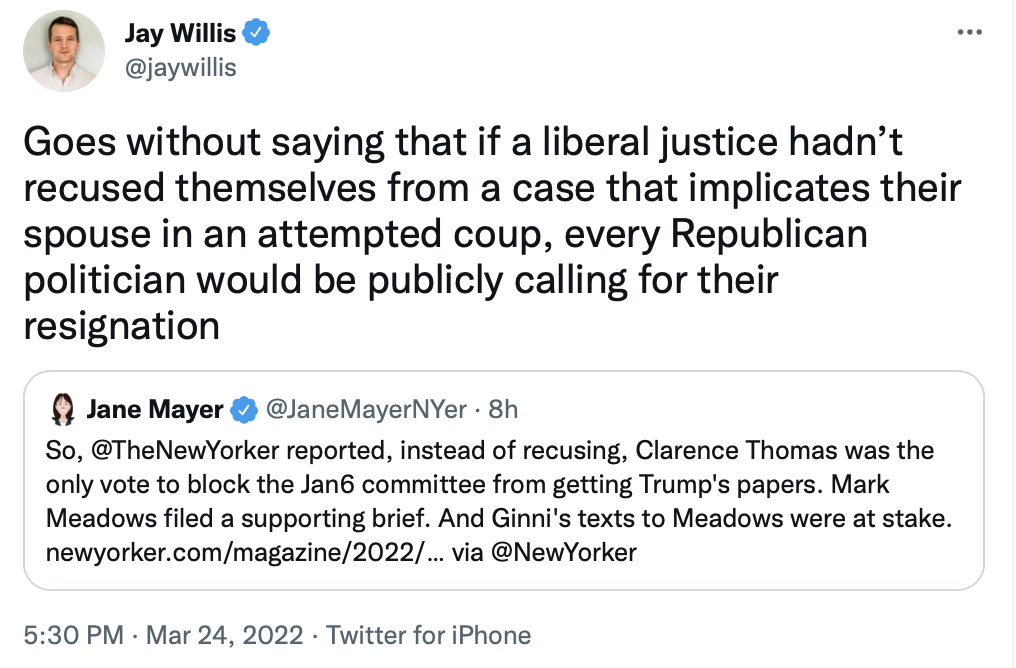Click the verified badge beside Jane Mayer

point(242,409)
